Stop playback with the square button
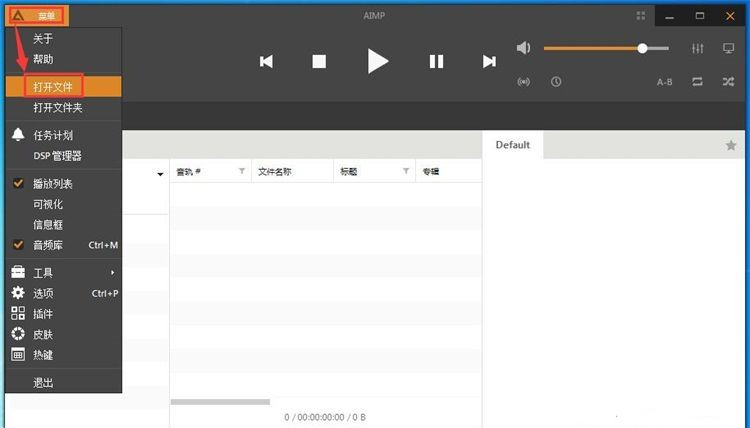 point(319,61)
